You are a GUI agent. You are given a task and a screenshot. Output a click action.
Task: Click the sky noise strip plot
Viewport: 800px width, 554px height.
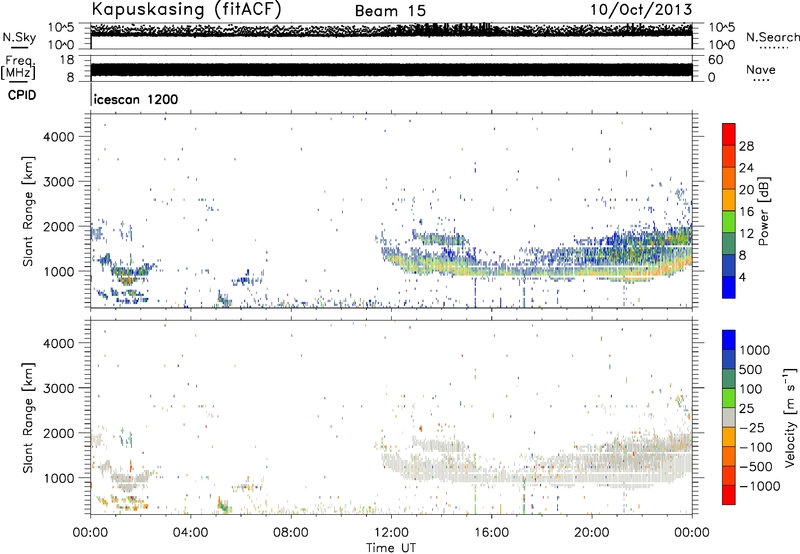click(391, 36)
